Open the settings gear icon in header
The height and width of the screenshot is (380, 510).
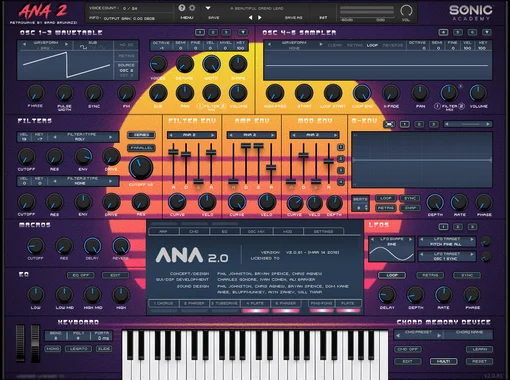coord(192,8)
